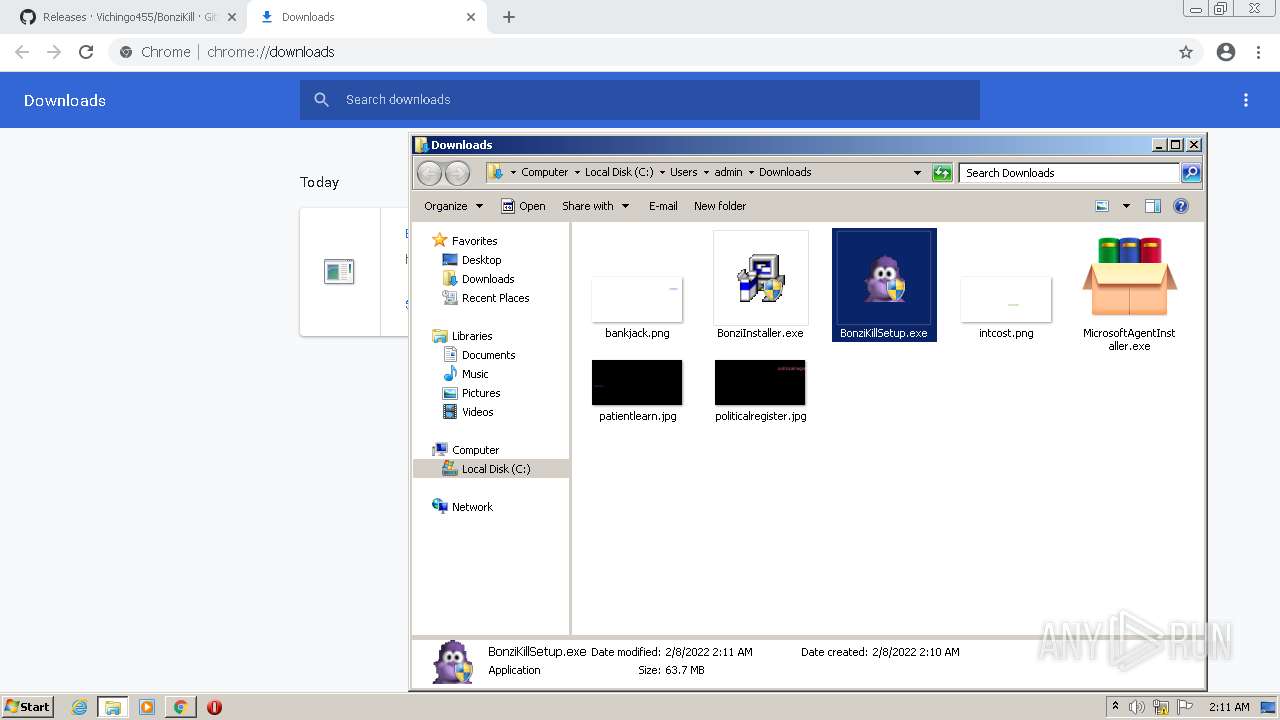Image resolution: width=1280 pixels, height=720 pixels.
Task: Open the volume speaker tray icon
Action: pos(1137,707)
